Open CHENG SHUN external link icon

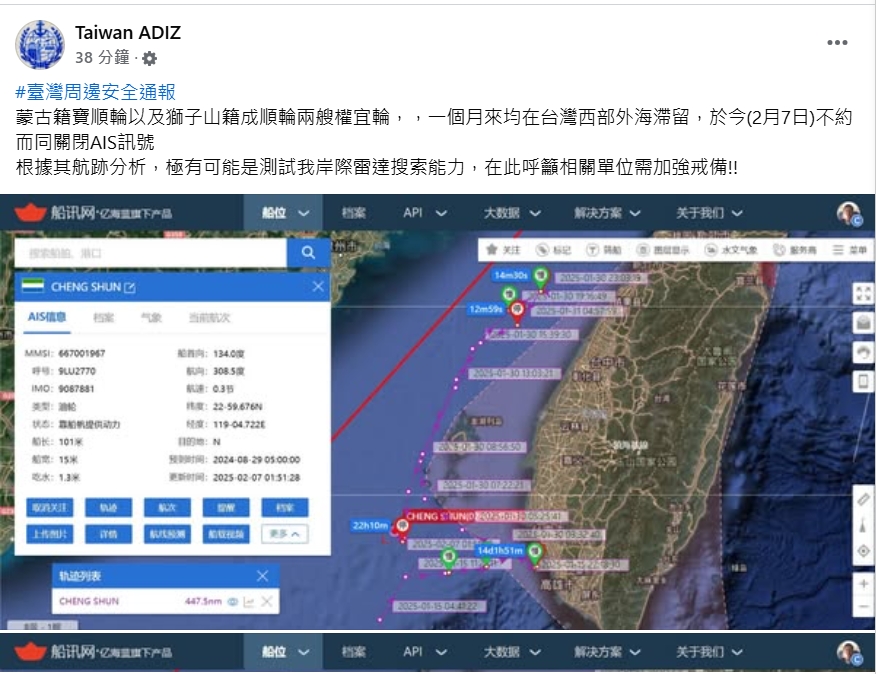[130, 287]
